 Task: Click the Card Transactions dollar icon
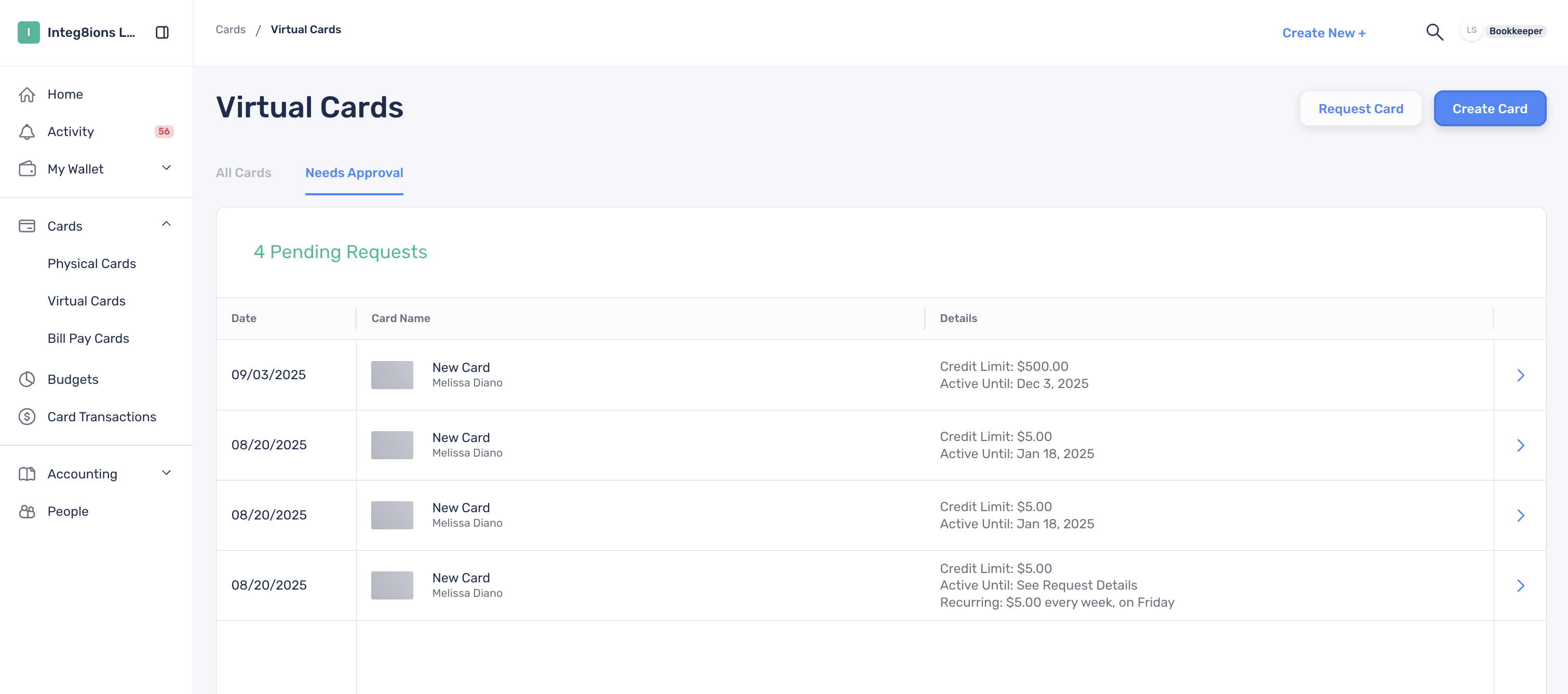click(x=27, y=417)
